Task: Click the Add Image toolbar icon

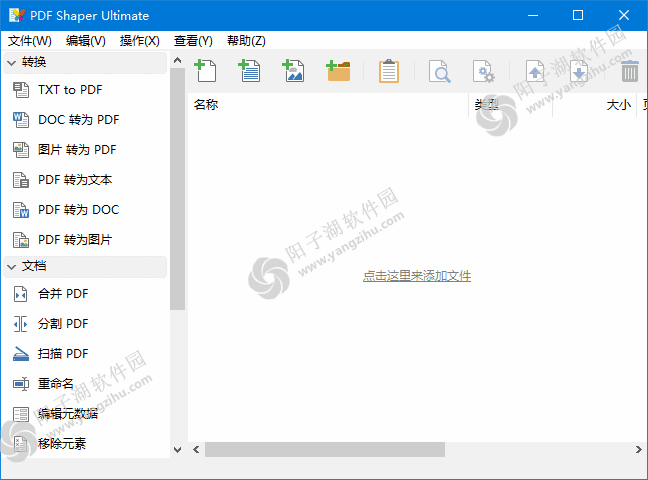Action: 293,71
